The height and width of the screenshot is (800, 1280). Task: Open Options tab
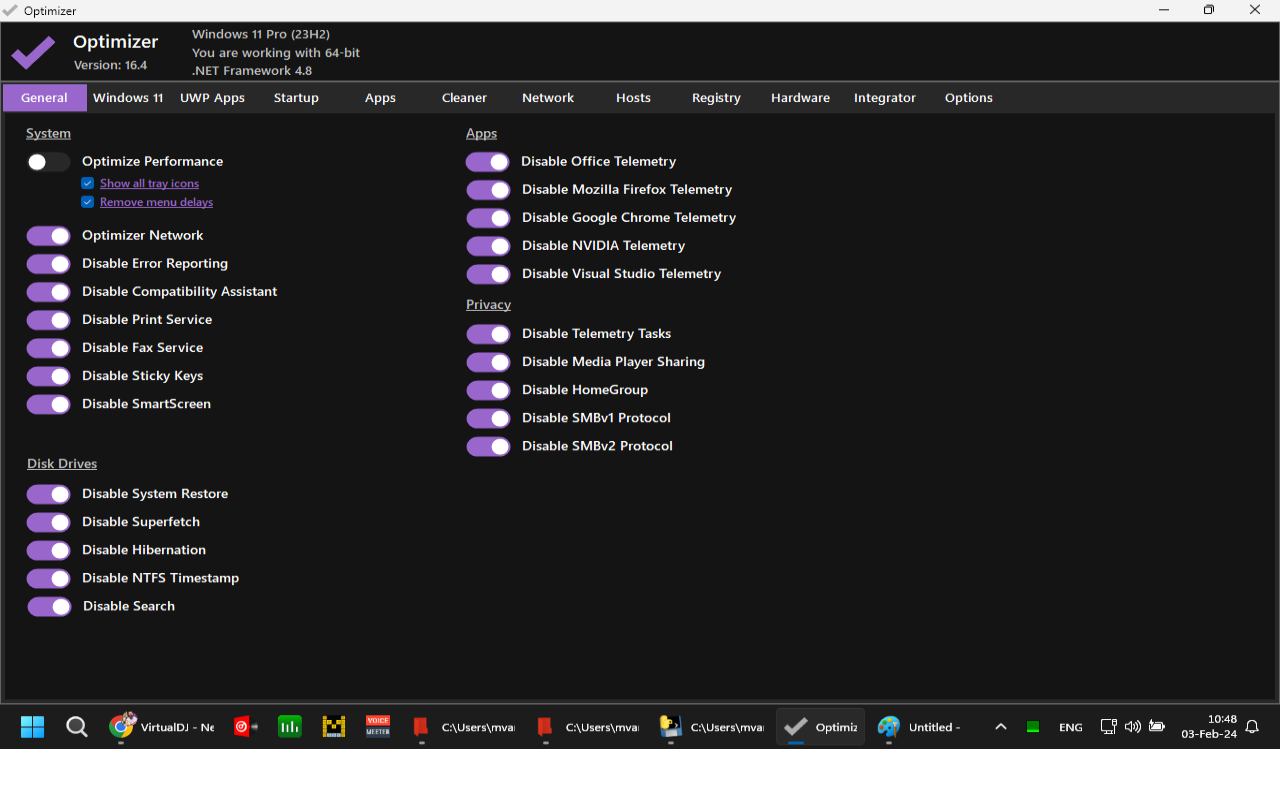coord(969,98)
